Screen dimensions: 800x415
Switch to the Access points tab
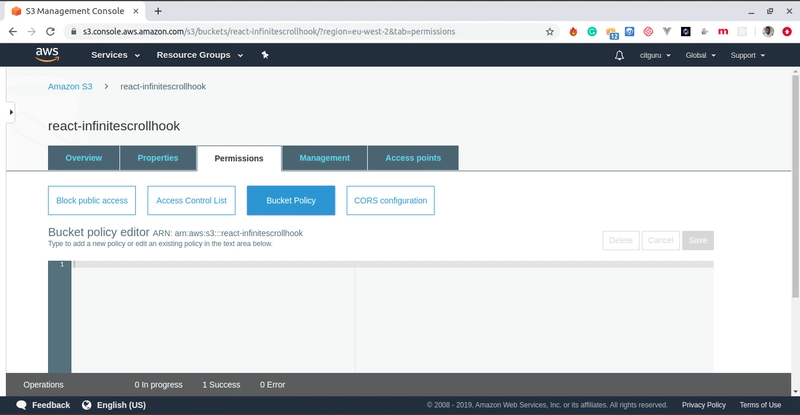click(413, 158)
